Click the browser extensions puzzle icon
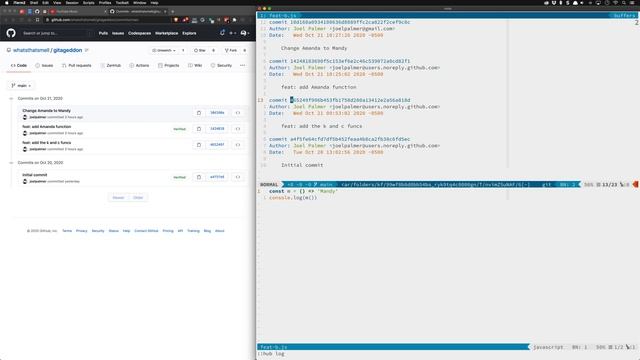 coord(234,20)
